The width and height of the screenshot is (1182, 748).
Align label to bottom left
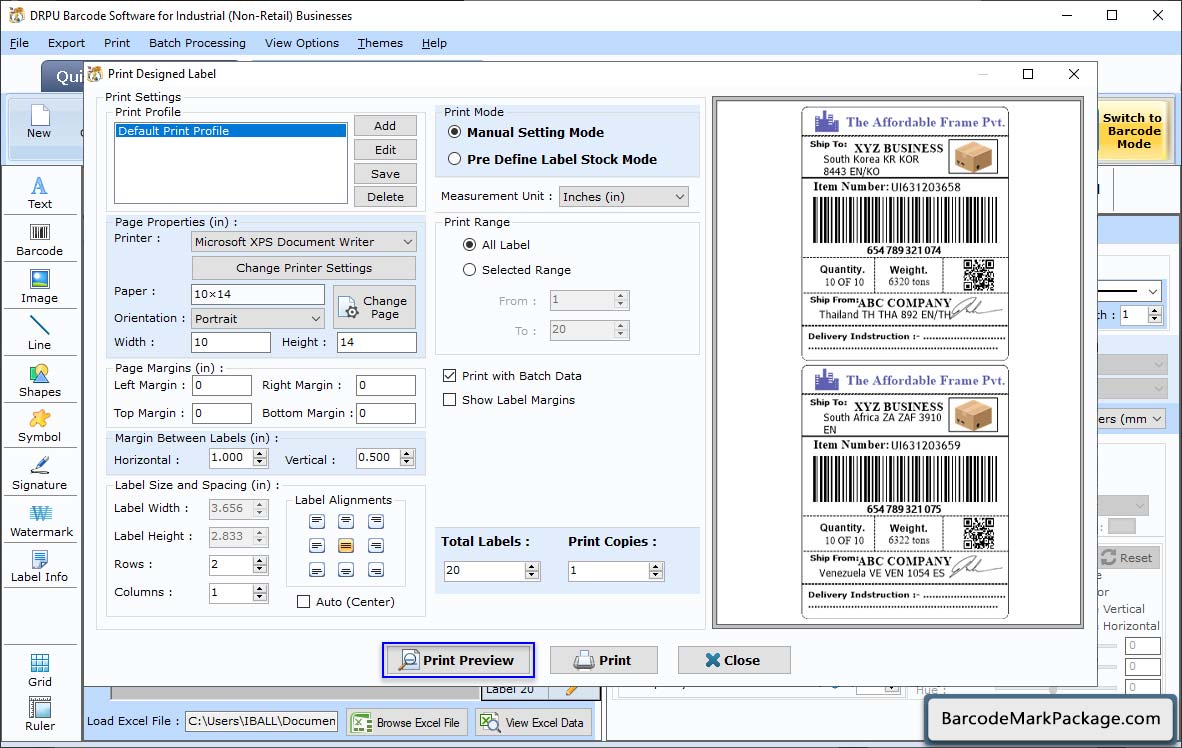(317, 570)
